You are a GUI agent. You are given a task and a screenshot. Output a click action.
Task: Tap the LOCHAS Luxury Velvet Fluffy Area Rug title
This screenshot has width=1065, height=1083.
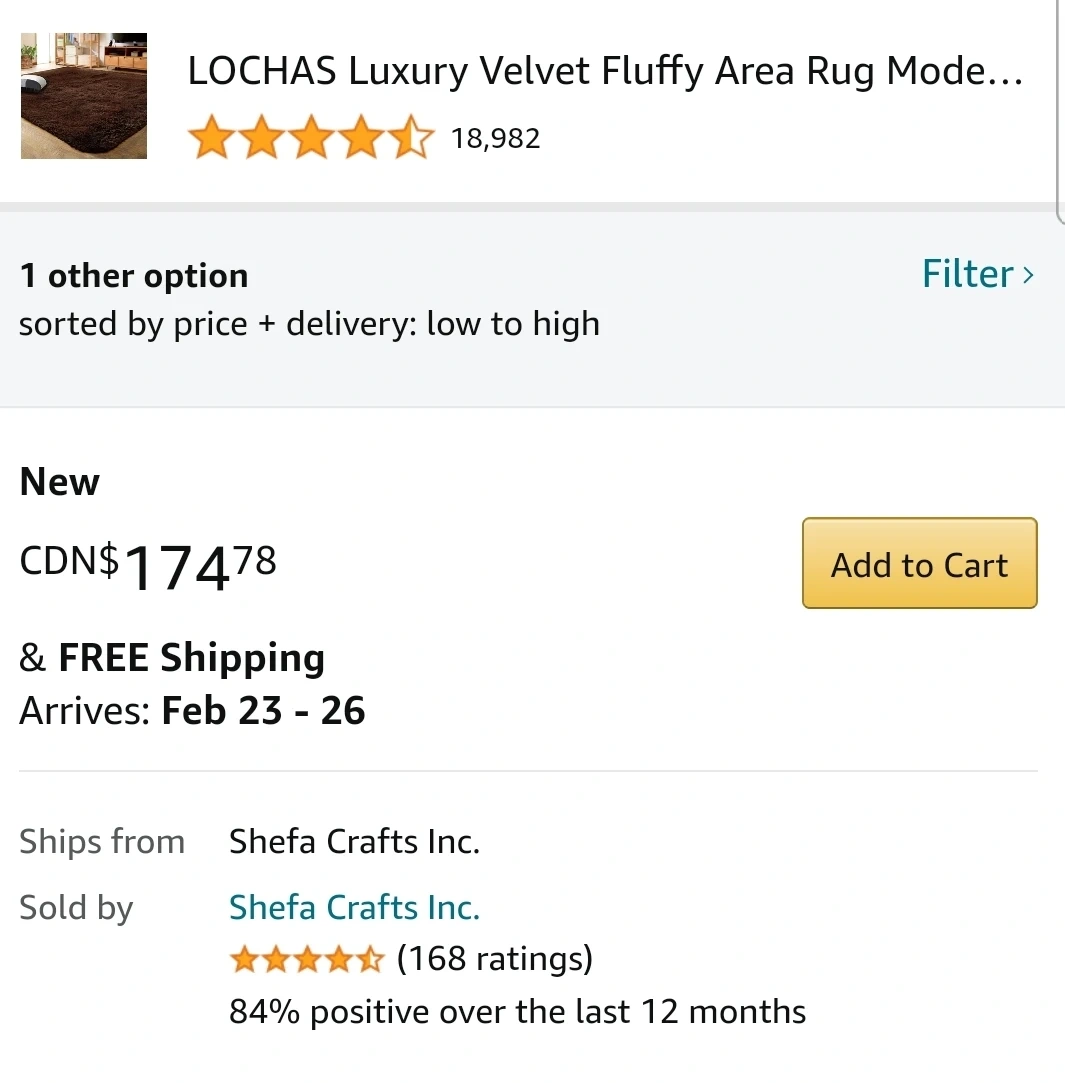[605, 71]
